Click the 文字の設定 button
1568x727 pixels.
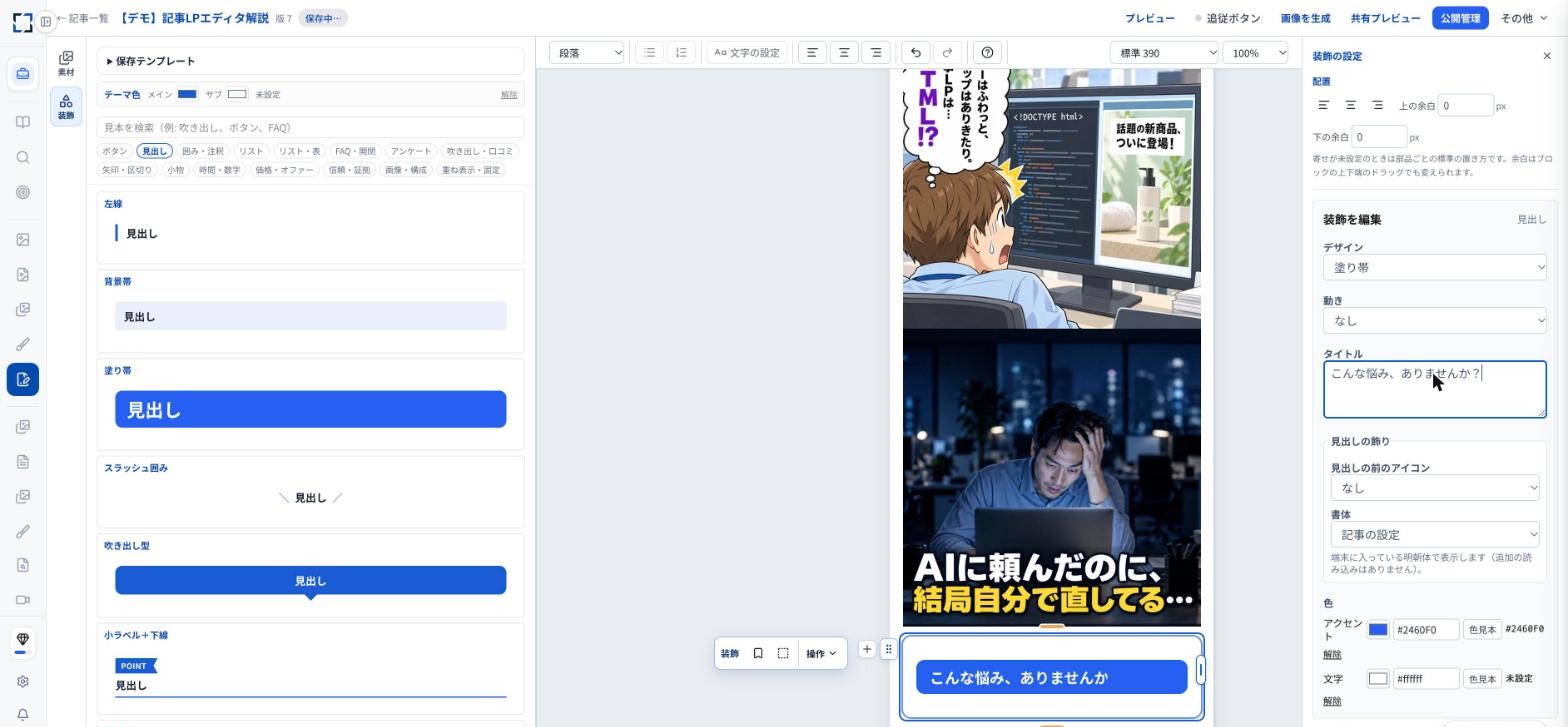(x=746, y=53)
